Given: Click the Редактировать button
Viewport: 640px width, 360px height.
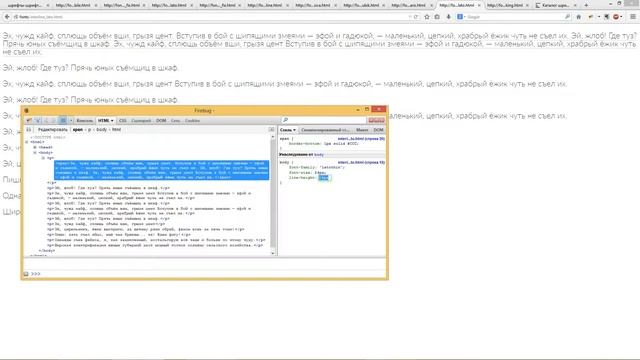Looking at the screenshot, I should click(53, 130).
